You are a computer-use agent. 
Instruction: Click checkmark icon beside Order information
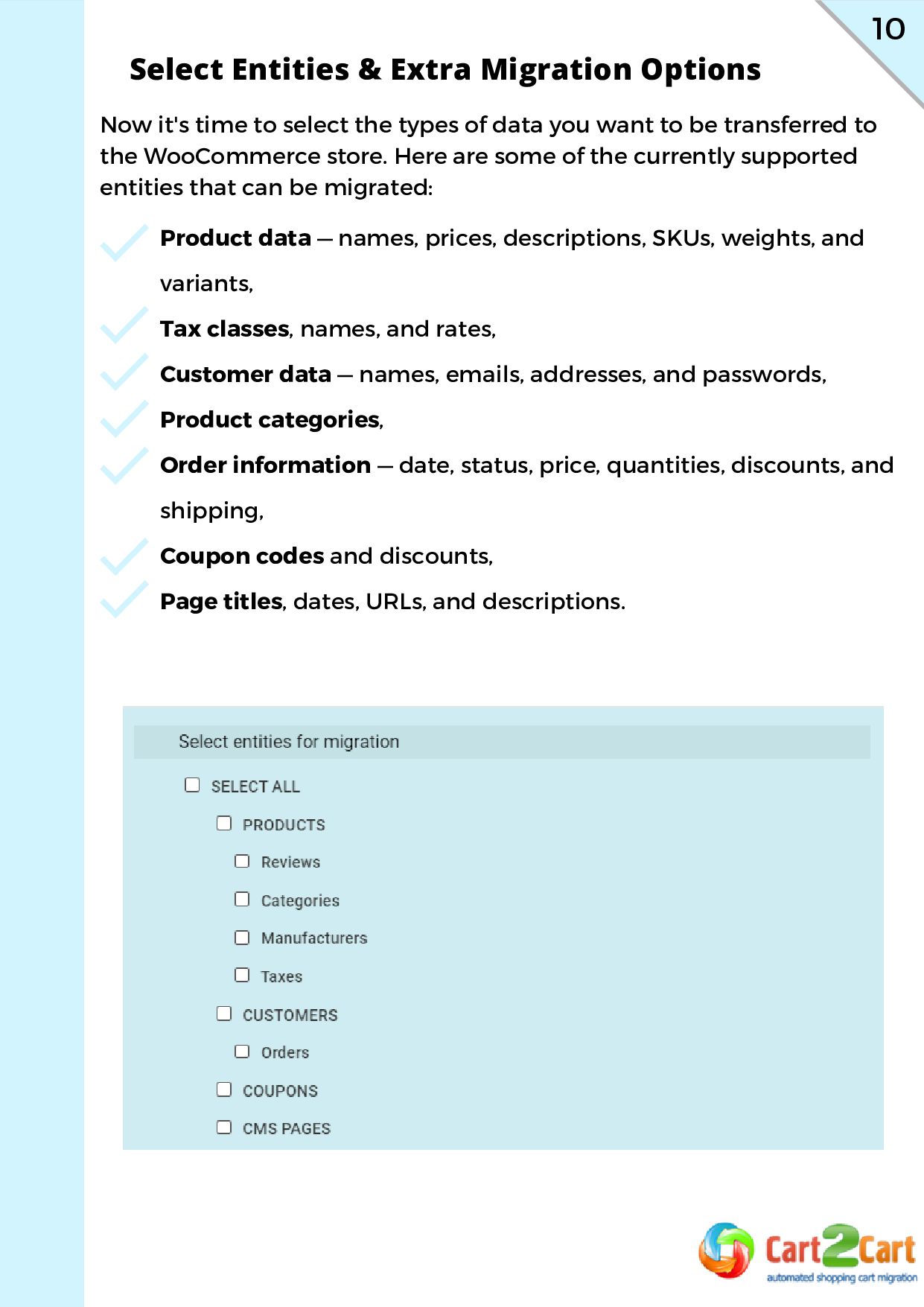(124, 465)
